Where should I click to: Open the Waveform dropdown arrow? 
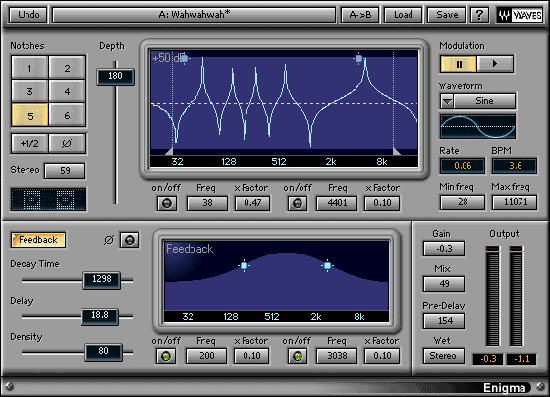click(x=447, y=101)
